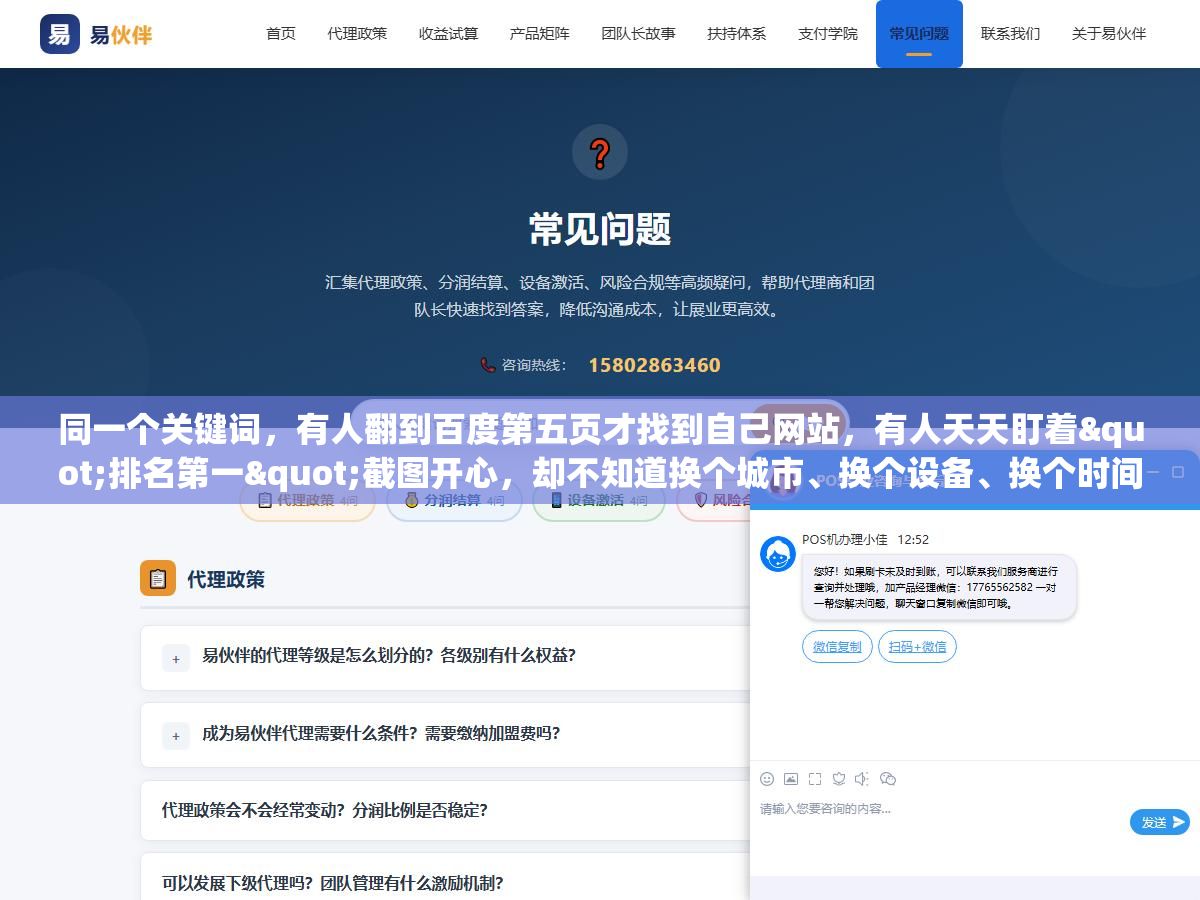Screen dimensions: 1200x900
Task: Click the screenshot capture icon in chat
Action: (815, 779)
